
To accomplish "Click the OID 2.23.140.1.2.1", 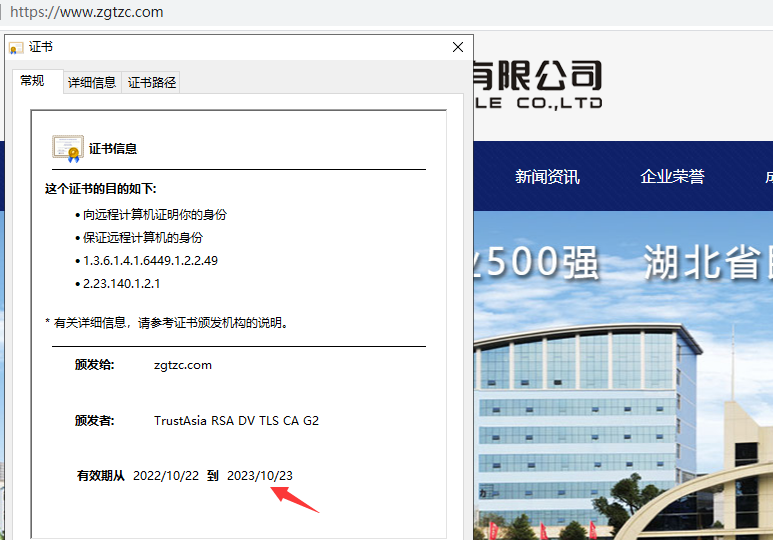I will [x=121, y=284].
